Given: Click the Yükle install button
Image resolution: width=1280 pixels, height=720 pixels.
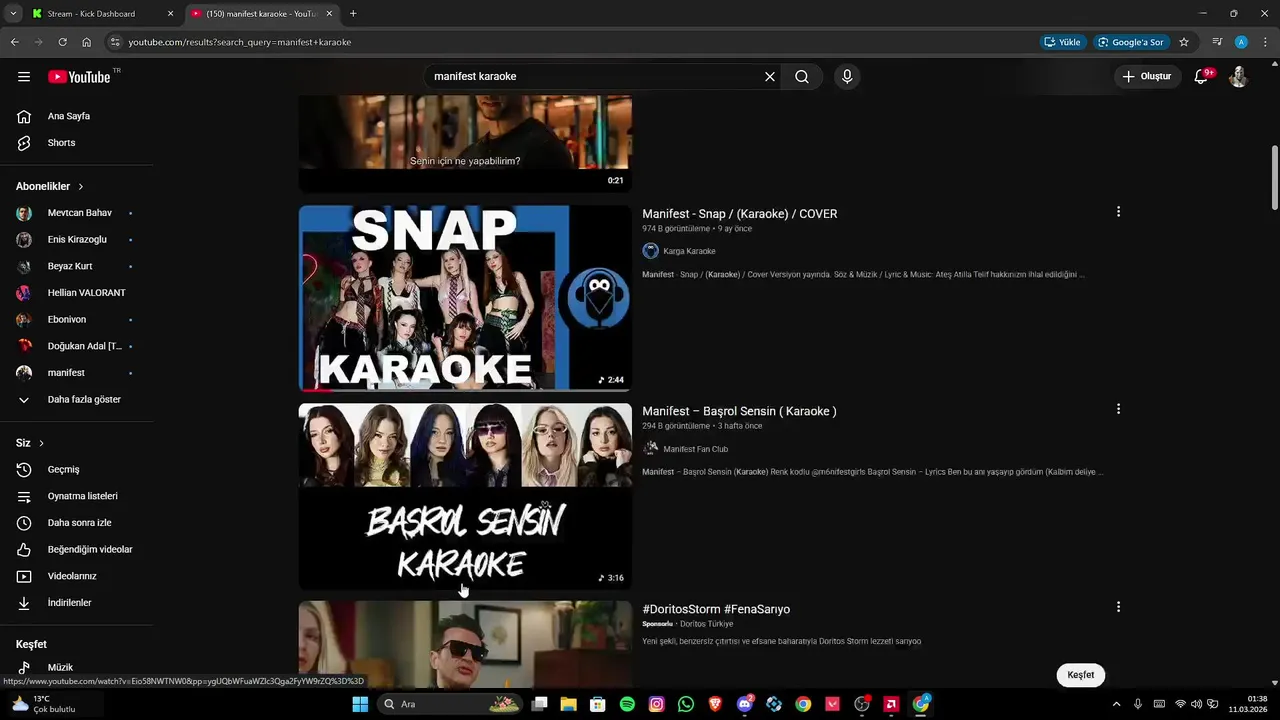Looking at the screenshot, I should pos(1062,42).
